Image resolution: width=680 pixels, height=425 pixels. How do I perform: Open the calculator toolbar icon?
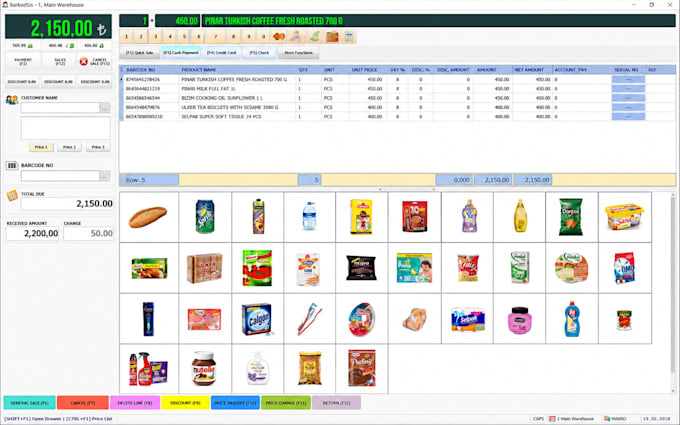[349, 37]
